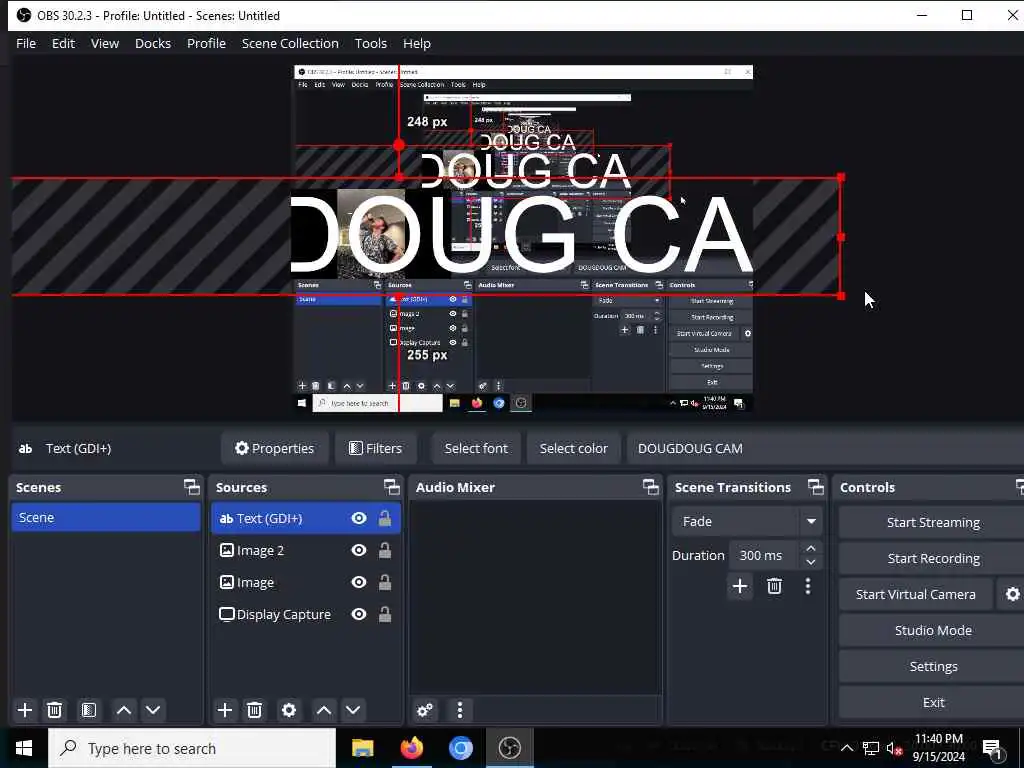
Task: Undock the Scene Transitions panel
Action: (816, 487)
